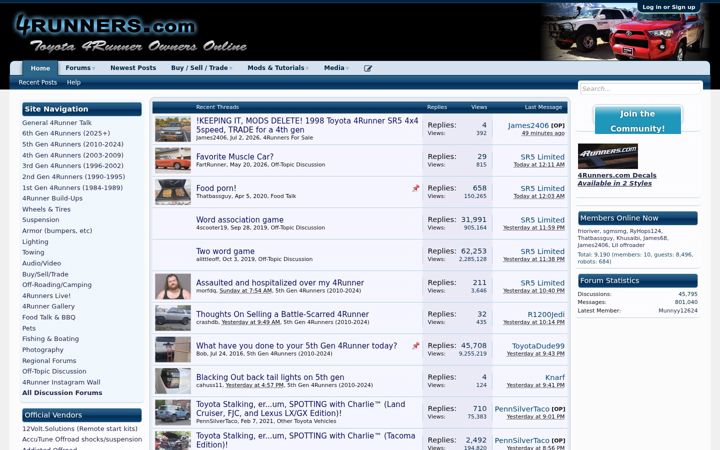Open Thoughts On Selling Battle-Scarred 4Runner title
Viewport: 720px width, 450px height.
click(x=282, y=314)
